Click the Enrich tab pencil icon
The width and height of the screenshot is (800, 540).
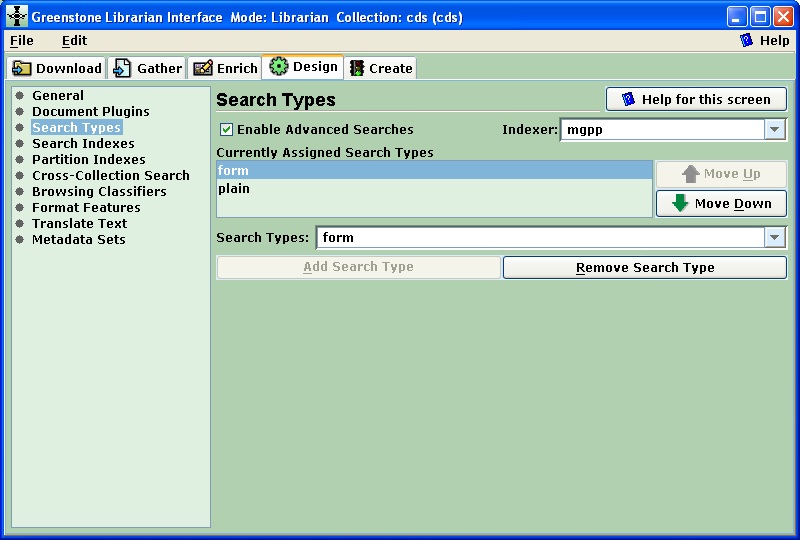[x=203, y=68]
